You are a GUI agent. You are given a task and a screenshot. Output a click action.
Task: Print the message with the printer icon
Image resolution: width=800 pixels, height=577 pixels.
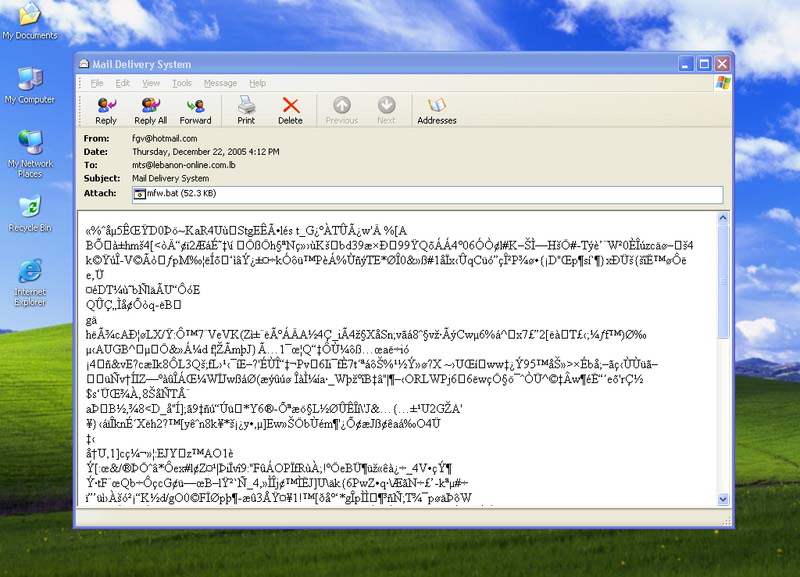pyautogui.click(x=246, y=105)
